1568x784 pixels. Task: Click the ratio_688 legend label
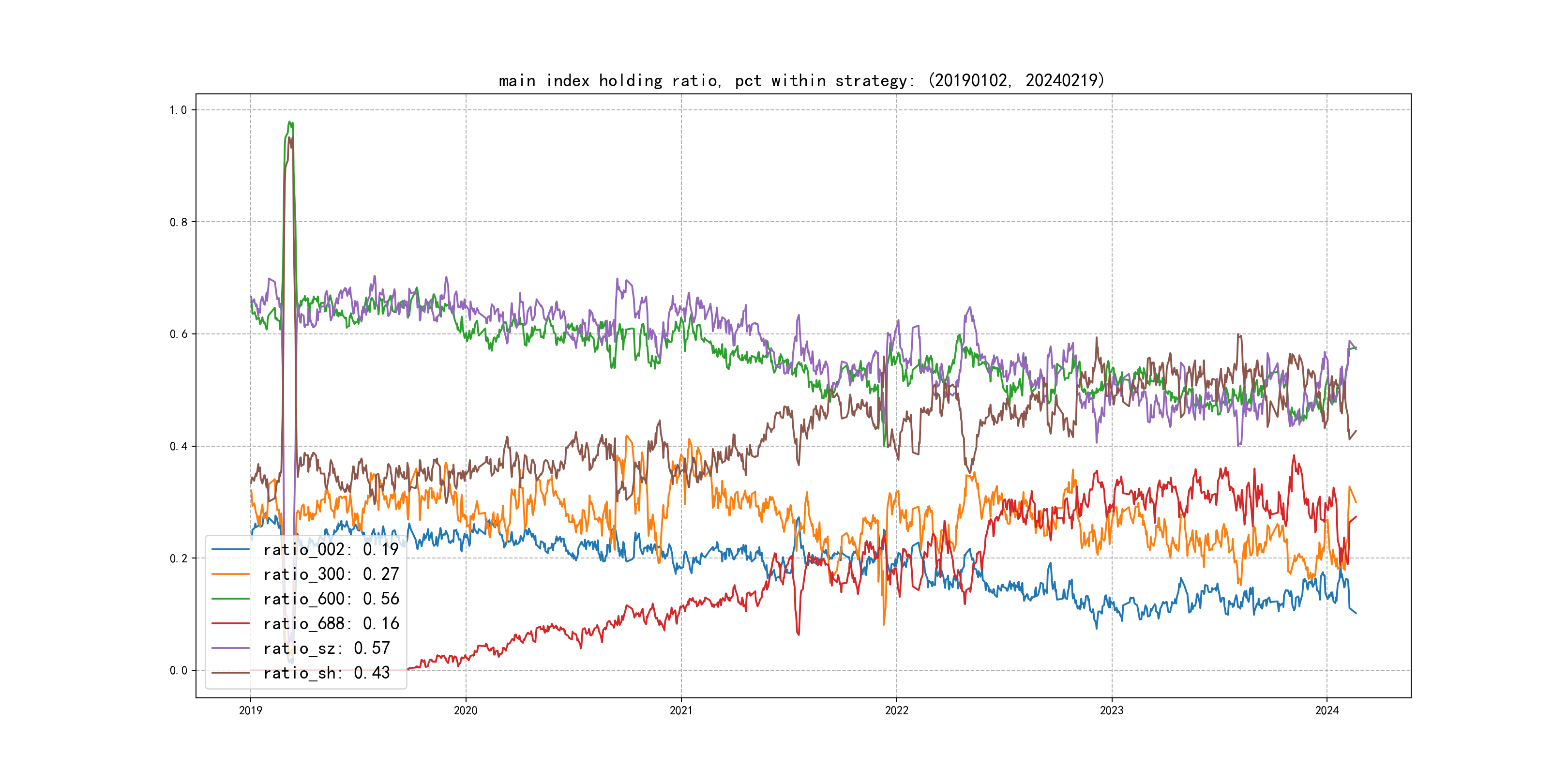331,623
